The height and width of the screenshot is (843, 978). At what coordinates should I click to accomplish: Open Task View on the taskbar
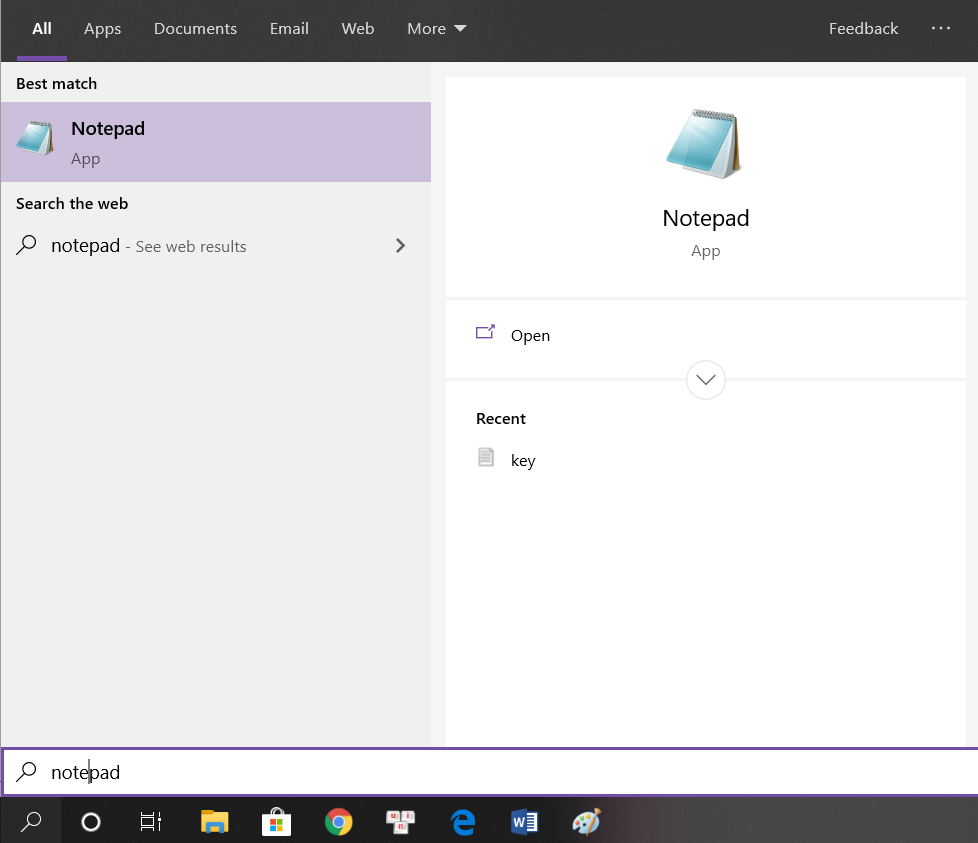point(151,822)
